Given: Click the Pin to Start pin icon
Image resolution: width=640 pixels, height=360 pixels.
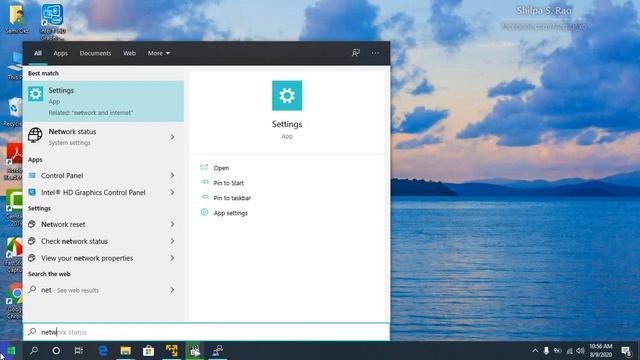Looking at the screenshot, I should click(x=204, y=182).
